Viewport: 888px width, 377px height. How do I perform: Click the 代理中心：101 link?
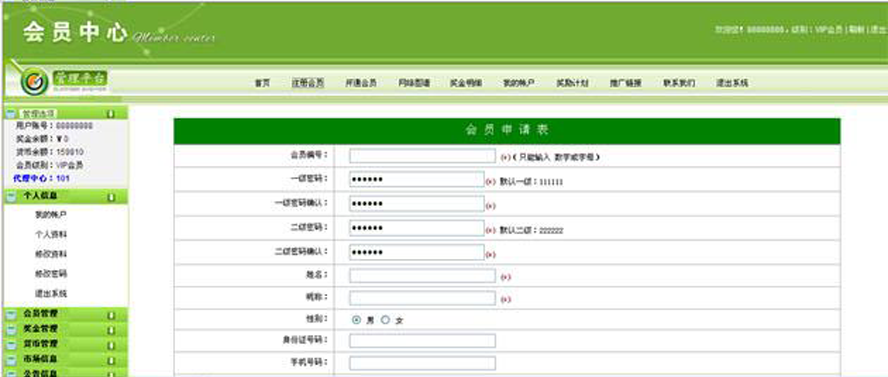[41, 178]
